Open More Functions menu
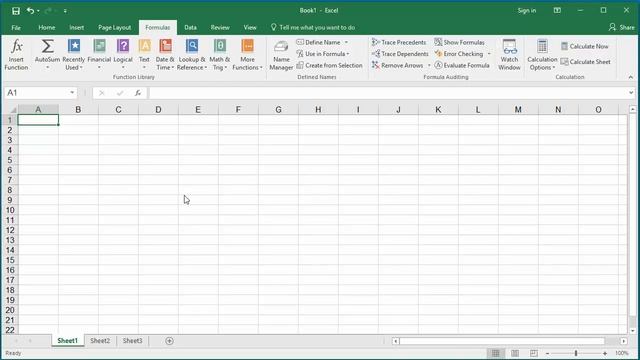The width and height of the screenshot is (640, 360). point(247,54)
